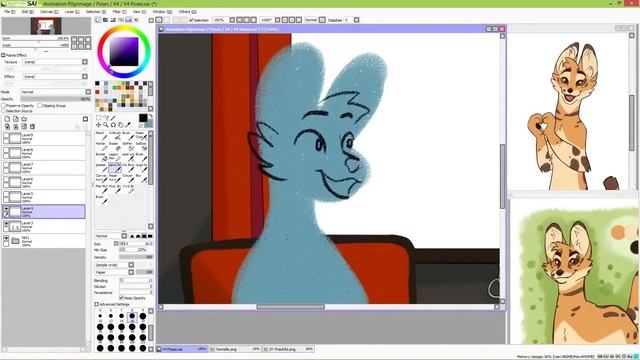Click the canvas horizontal scrollbar
The image size is (640, 360).
pyautogui.click(x=291, y=307)
